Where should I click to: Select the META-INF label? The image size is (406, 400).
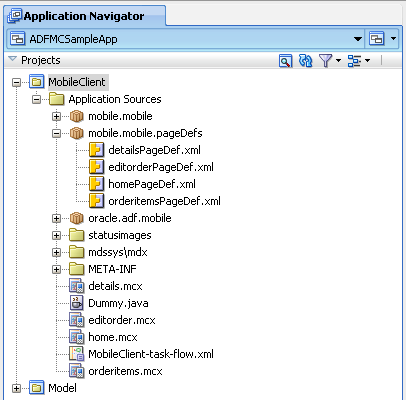click(x=112, y=269)
